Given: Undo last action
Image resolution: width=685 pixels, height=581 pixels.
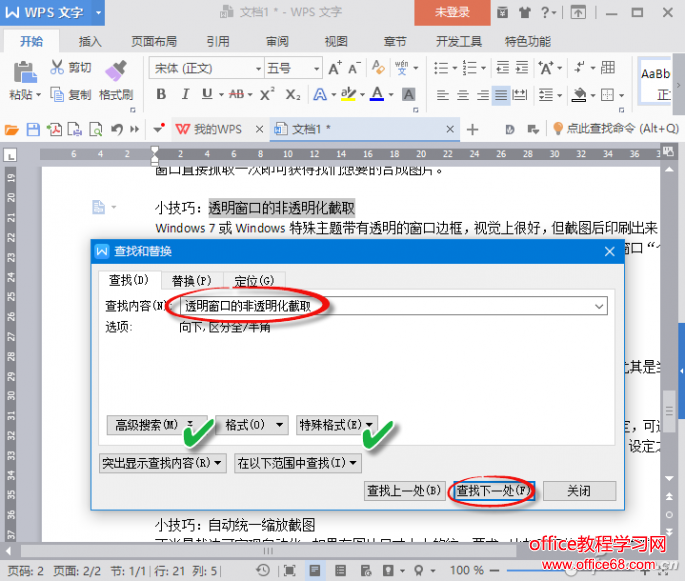Looking at the screenshot, I should (117, 129).
